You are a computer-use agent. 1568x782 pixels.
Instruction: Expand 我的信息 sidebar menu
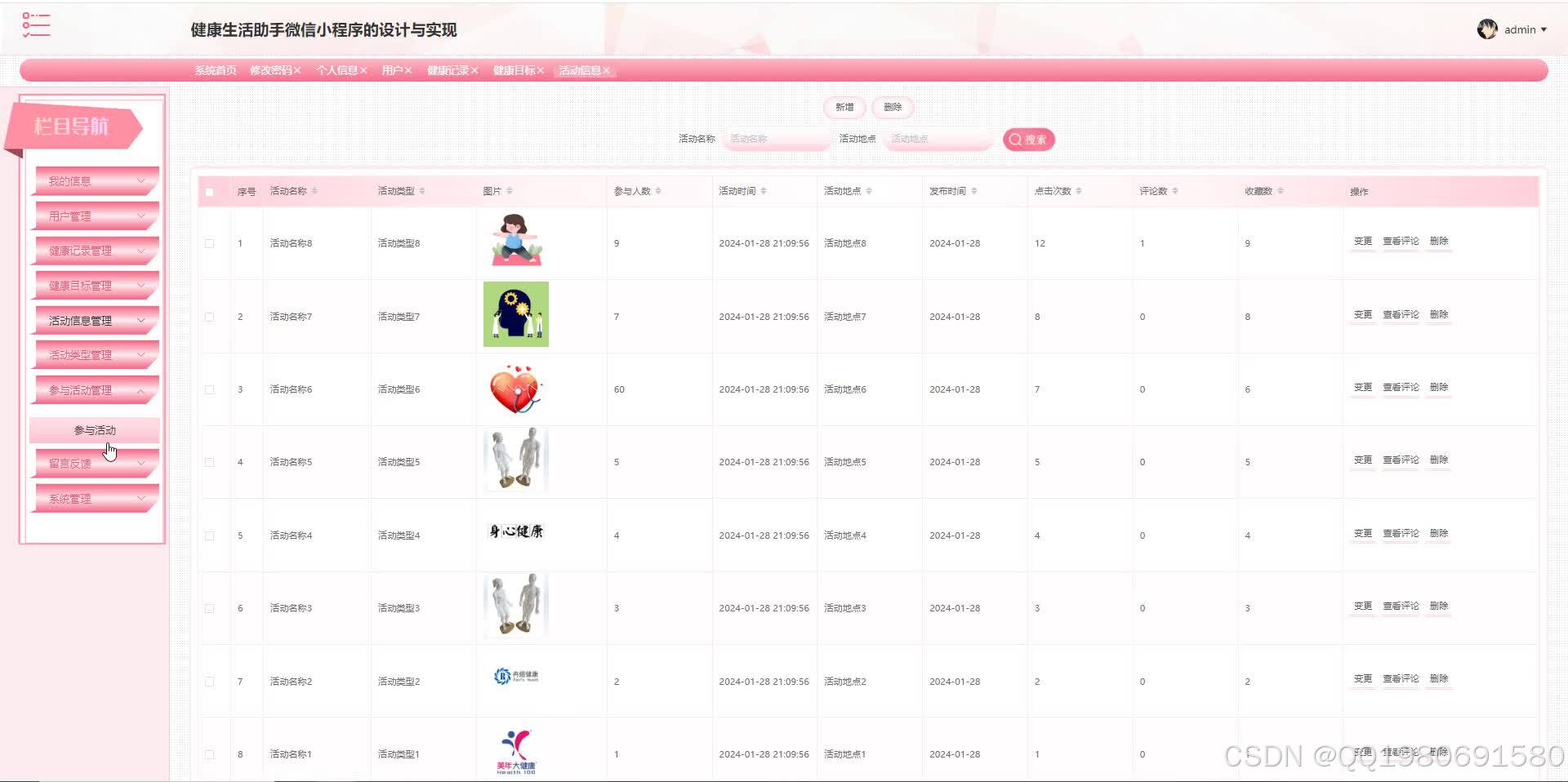click(96, 181)
